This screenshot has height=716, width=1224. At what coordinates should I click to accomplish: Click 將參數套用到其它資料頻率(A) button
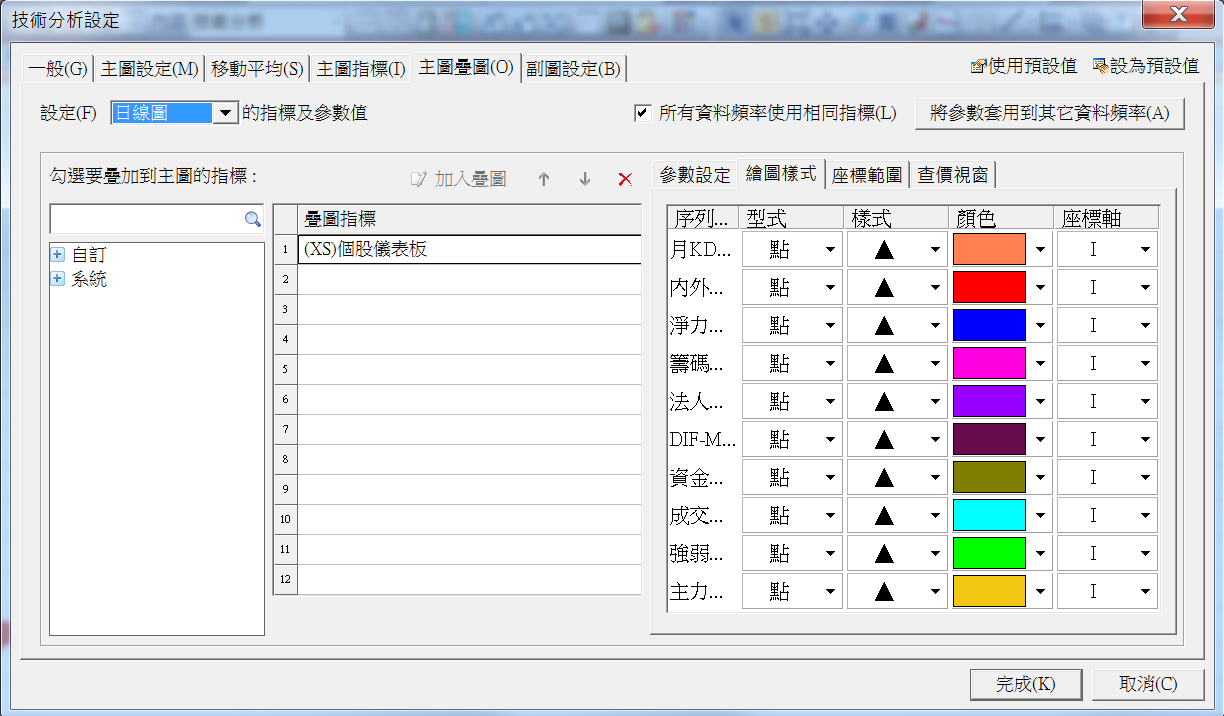[x=1049, y=113]
